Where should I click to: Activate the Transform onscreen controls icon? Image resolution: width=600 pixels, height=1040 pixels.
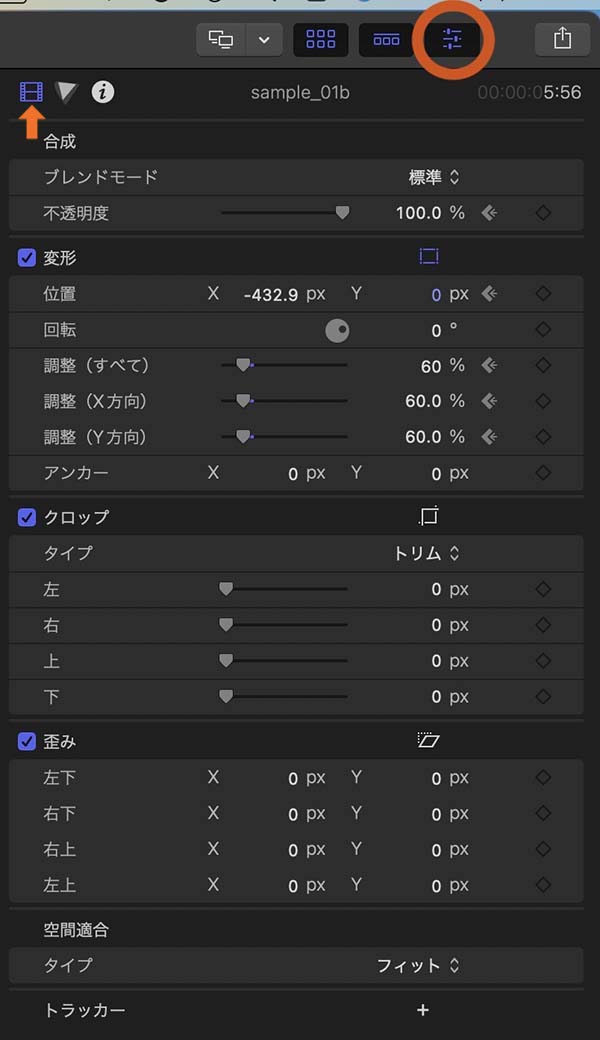pos(429,257)
